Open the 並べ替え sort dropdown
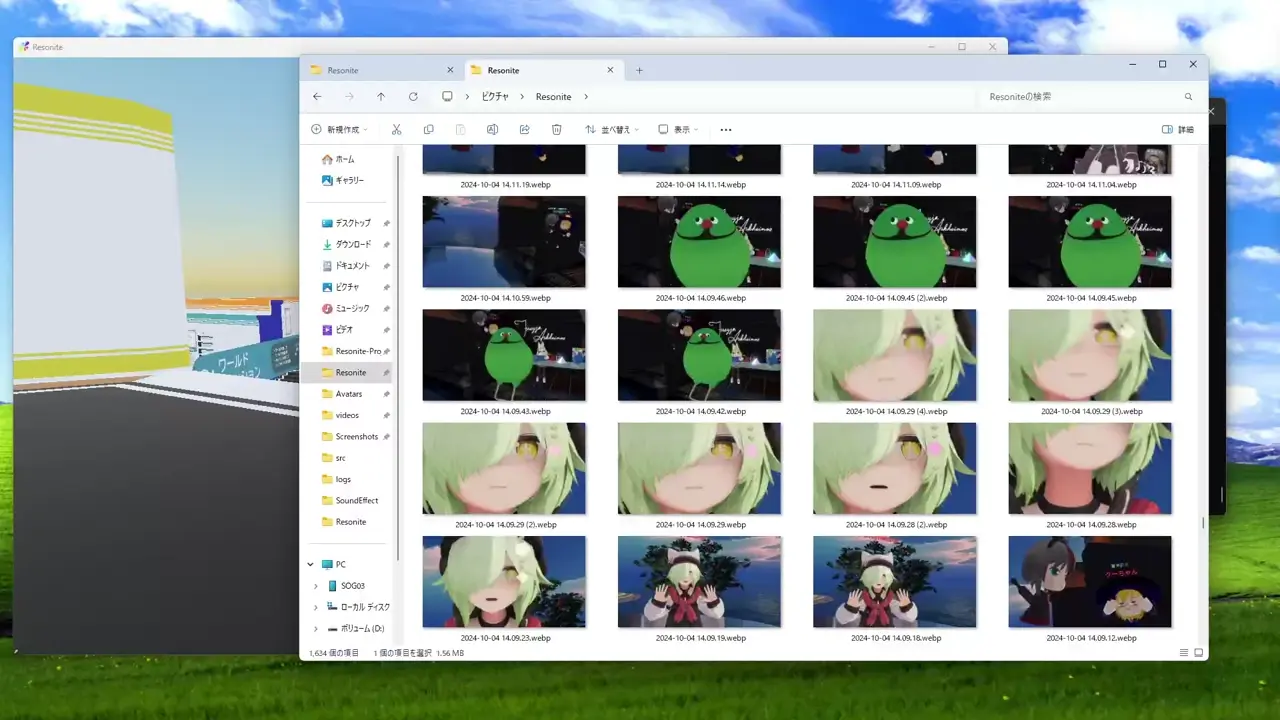This screenshot has height=720, width=1280. [x=612, y=130]
